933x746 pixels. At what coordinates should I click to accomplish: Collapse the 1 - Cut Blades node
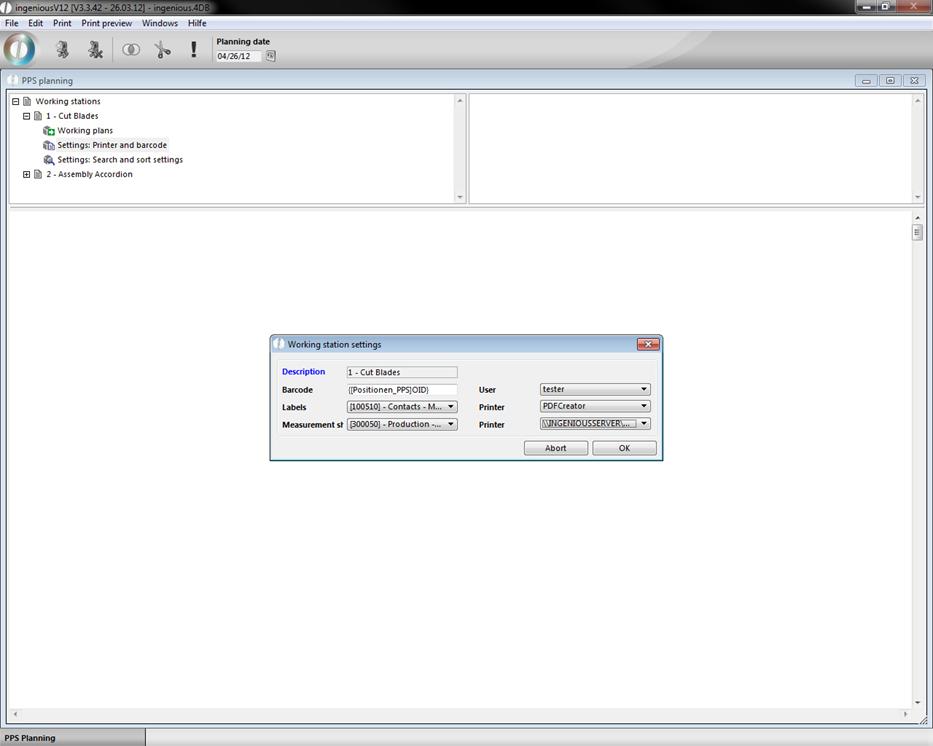click(27, 116)
